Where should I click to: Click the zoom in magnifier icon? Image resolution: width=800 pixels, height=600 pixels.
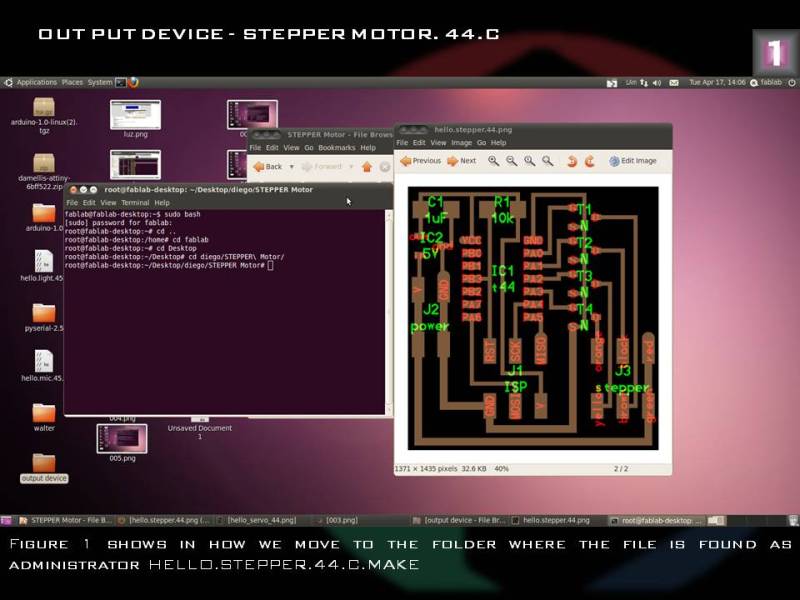[x=493, y=161]
